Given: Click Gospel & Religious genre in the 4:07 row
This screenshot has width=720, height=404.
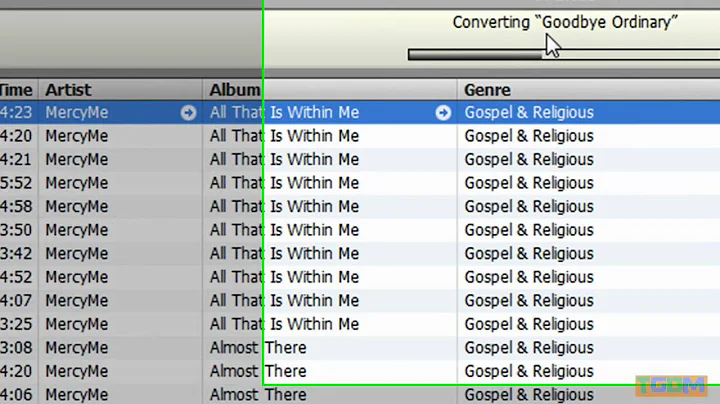Looking at the screenshot, I should 529,301.
